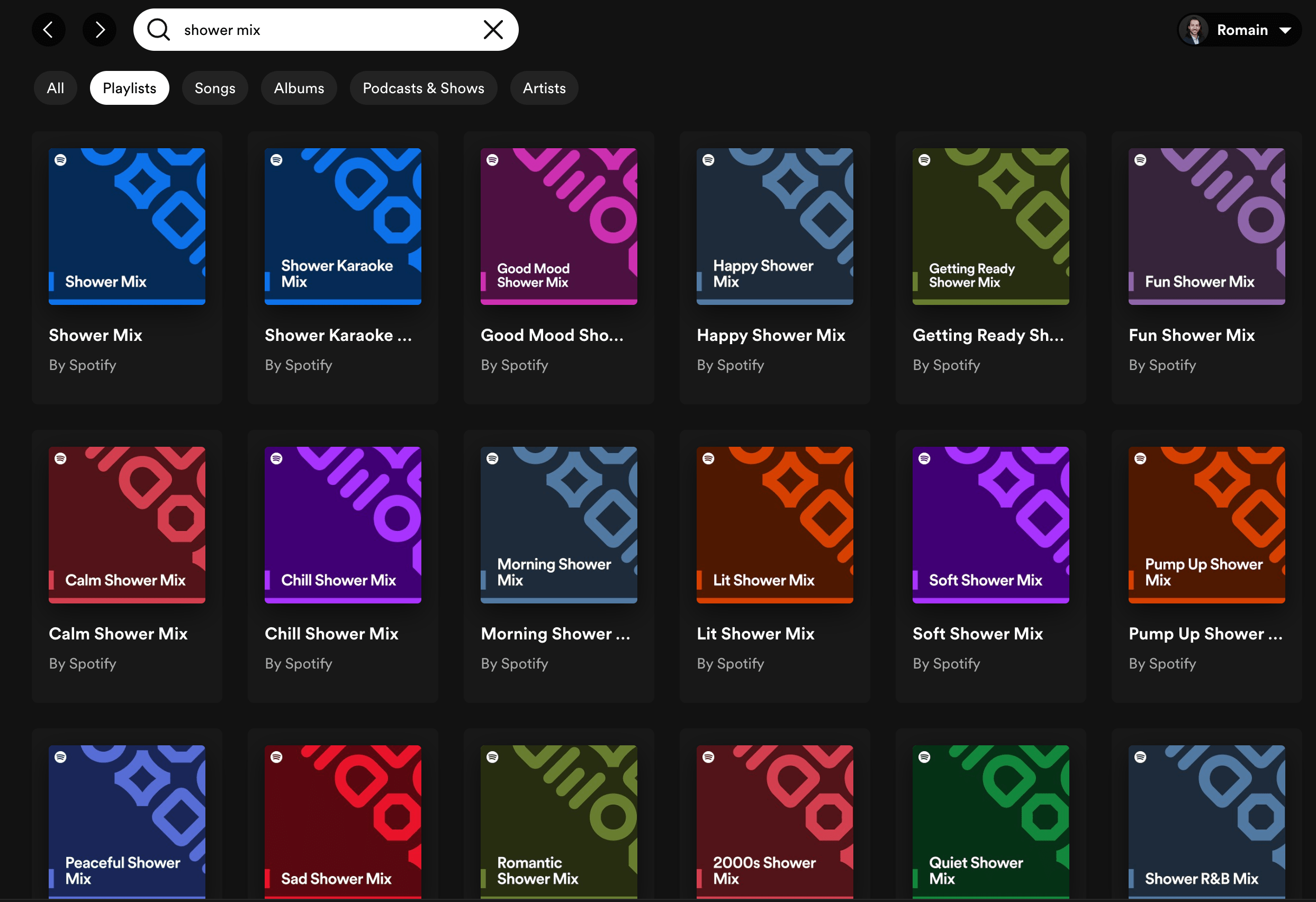Click the back navigation arrow

coord(49,30)
